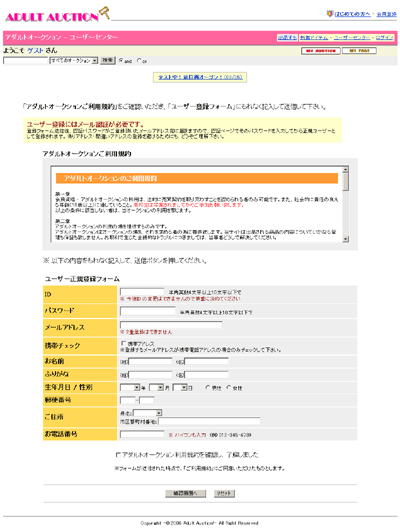
Task: Open the prefecture dropdown under ご住所
Action: 147,413
